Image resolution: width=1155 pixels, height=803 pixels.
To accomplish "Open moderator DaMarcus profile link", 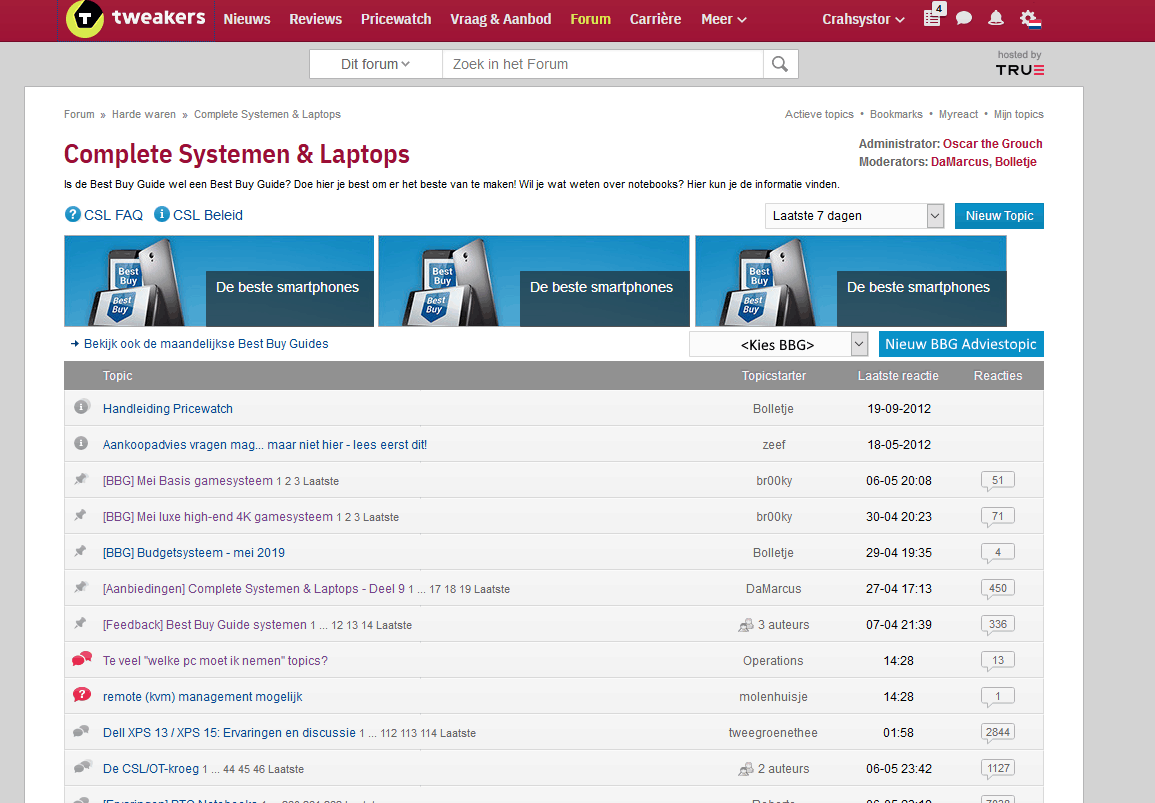I will coord(960,162).
